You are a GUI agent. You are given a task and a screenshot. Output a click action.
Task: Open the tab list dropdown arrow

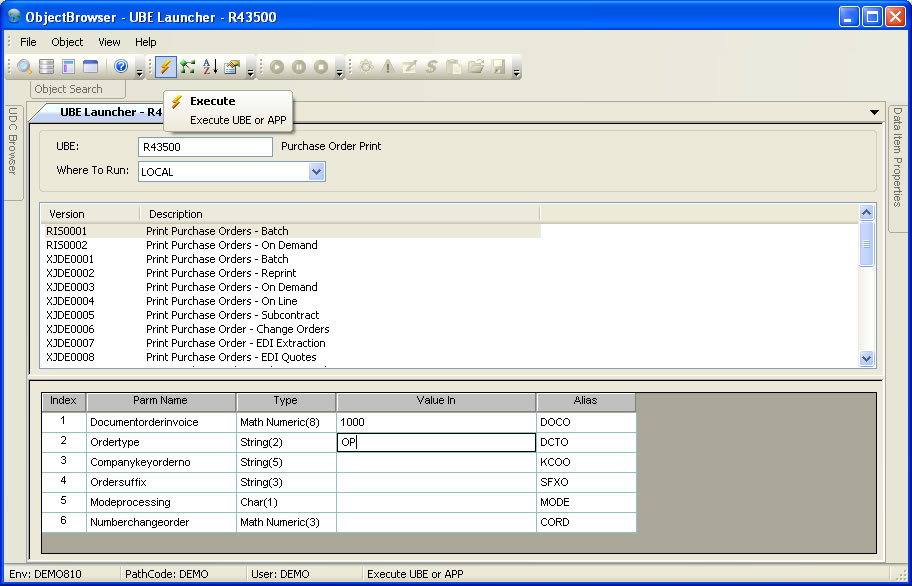tap(874, 112)
